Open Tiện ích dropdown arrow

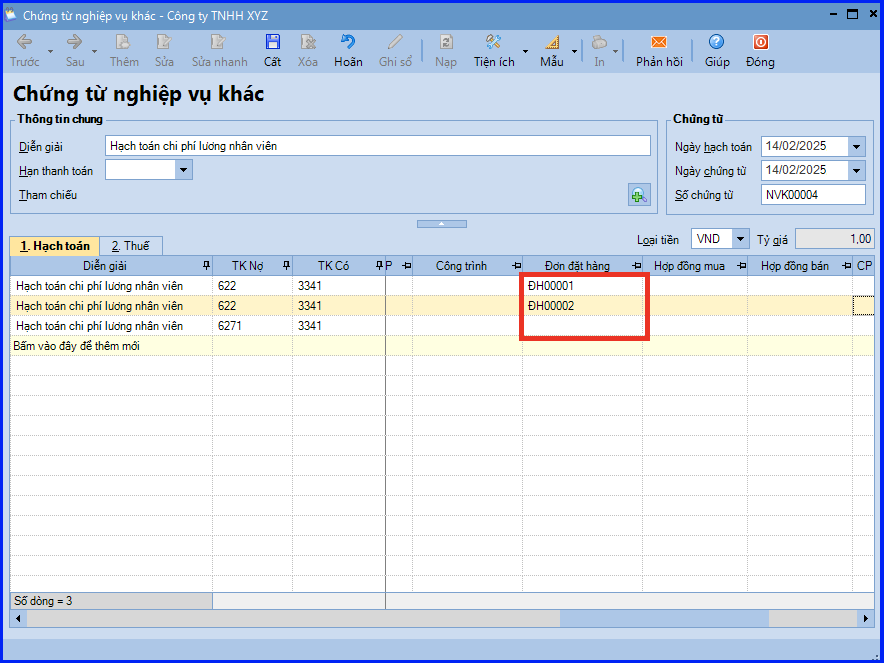tap(525, 52)
